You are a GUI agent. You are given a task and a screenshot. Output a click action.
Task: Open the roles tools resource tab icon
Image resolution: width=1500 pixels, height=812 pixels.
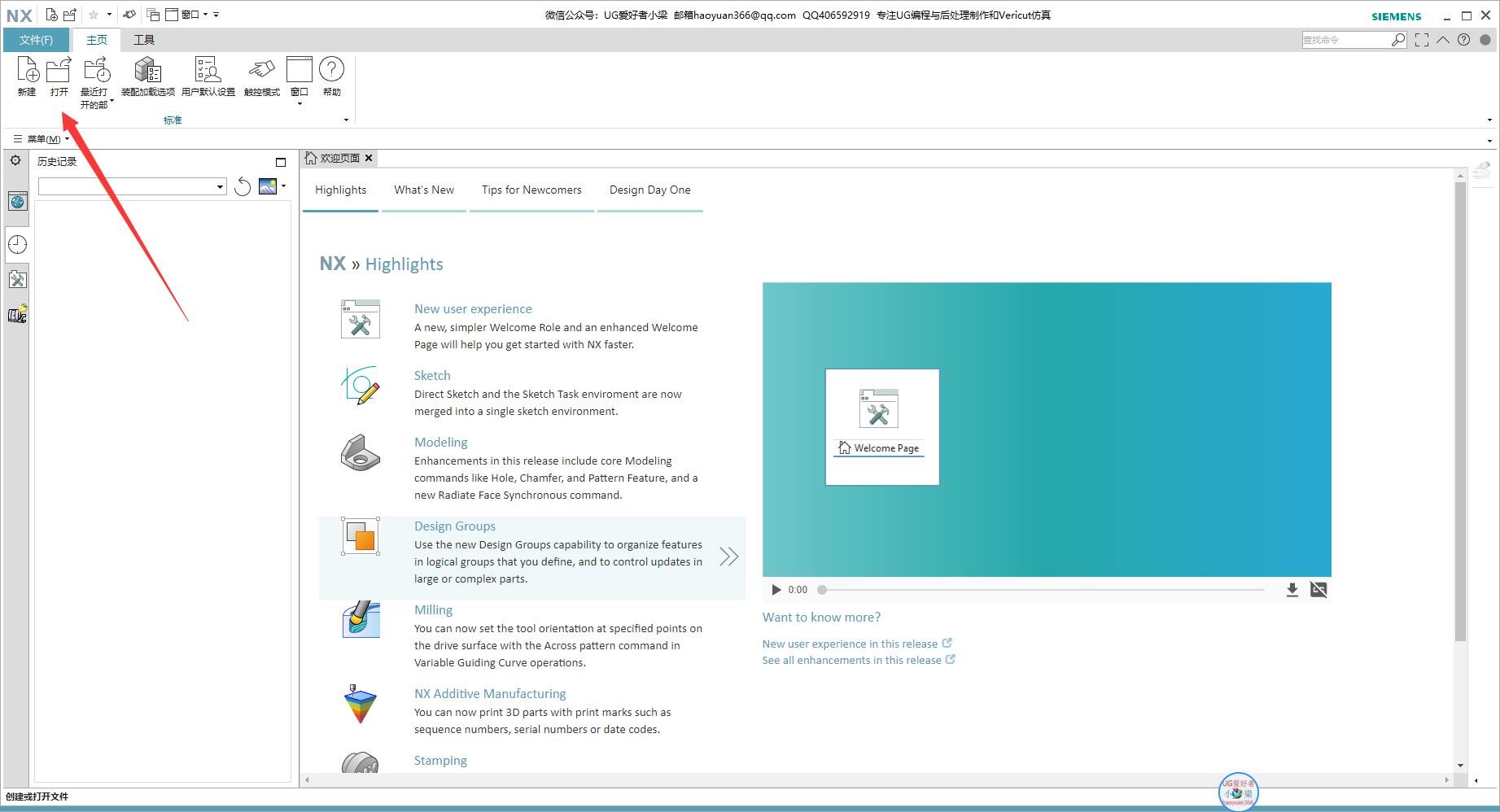pos(17,280)
